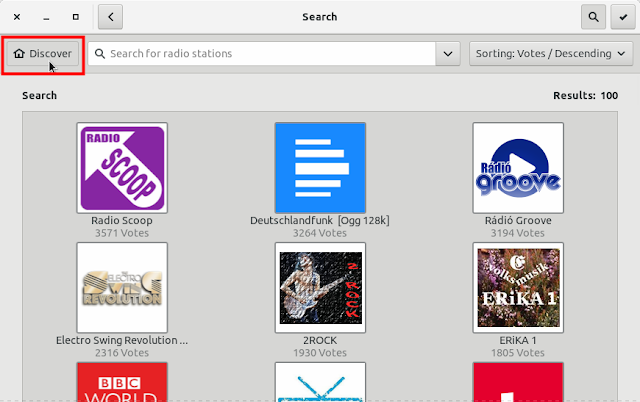The height and width of the screenshot is (402, 640).
Task: Select the 2ROCK station artwork
Action: pyautogui.click(x=320, y=288)
